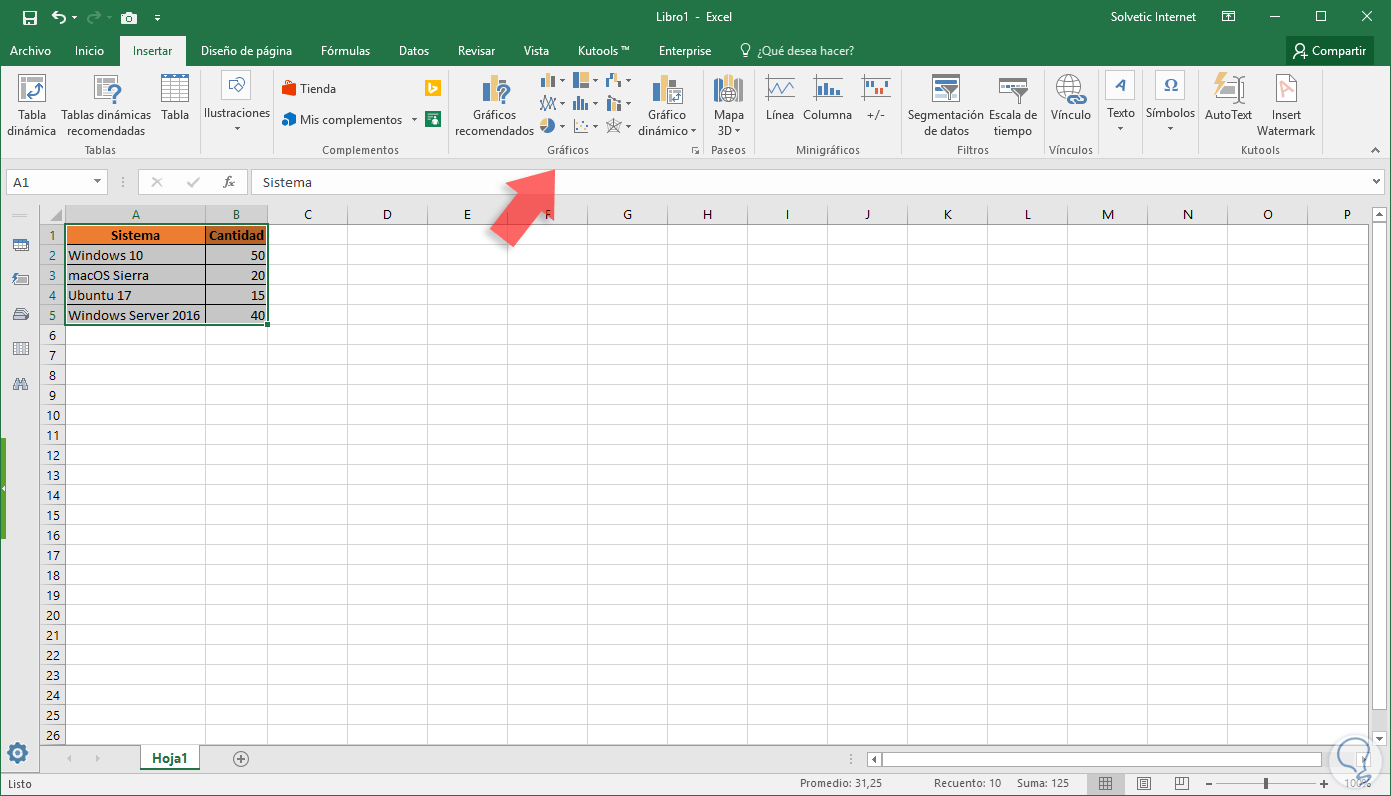The width and height of the screenshot is (1391, 796).
Task: Insert a Vínculo hyperlink
Action: [1071, 98]
